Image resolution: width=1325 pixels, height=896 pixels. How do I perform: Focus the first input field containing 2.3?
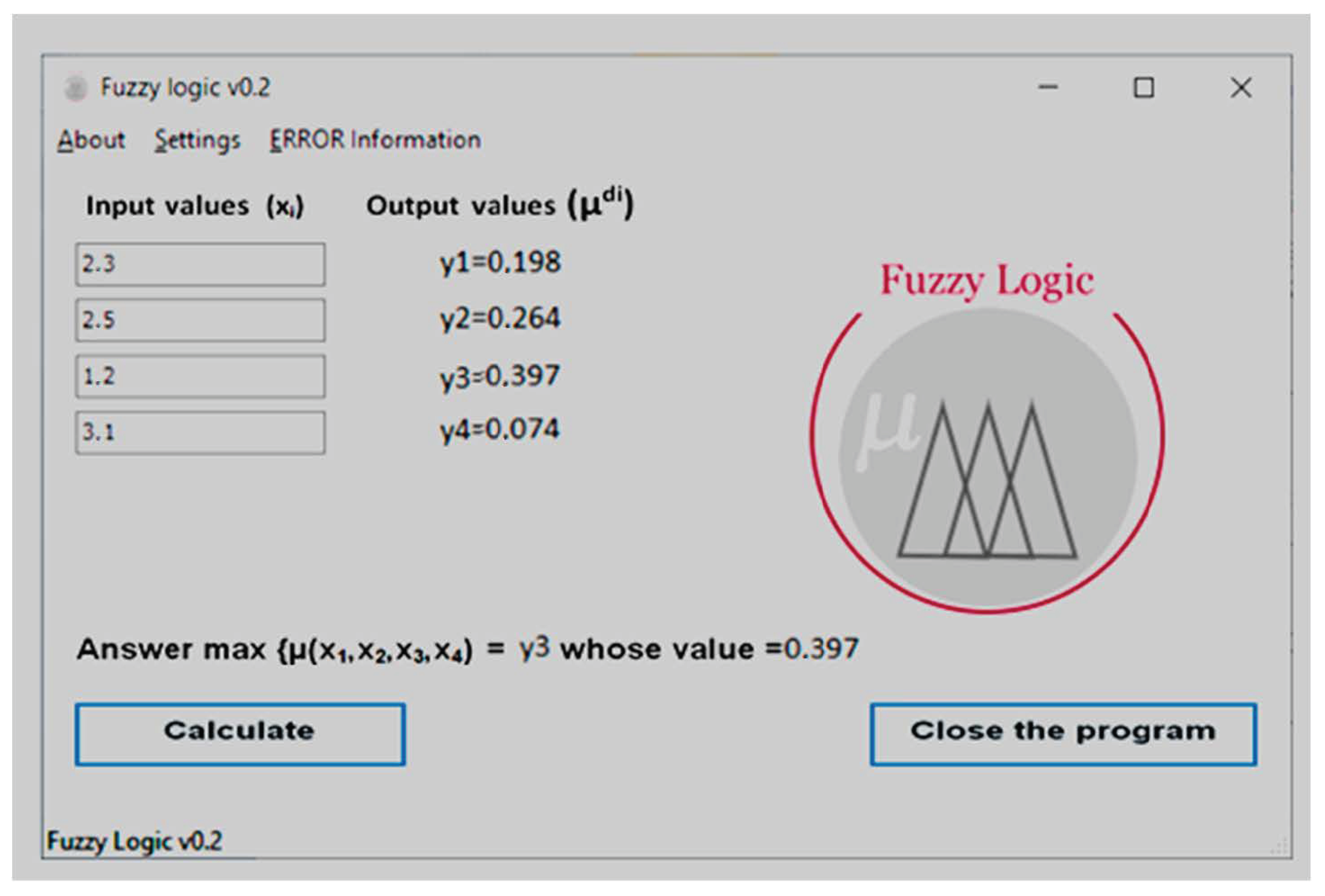[200, 265]
